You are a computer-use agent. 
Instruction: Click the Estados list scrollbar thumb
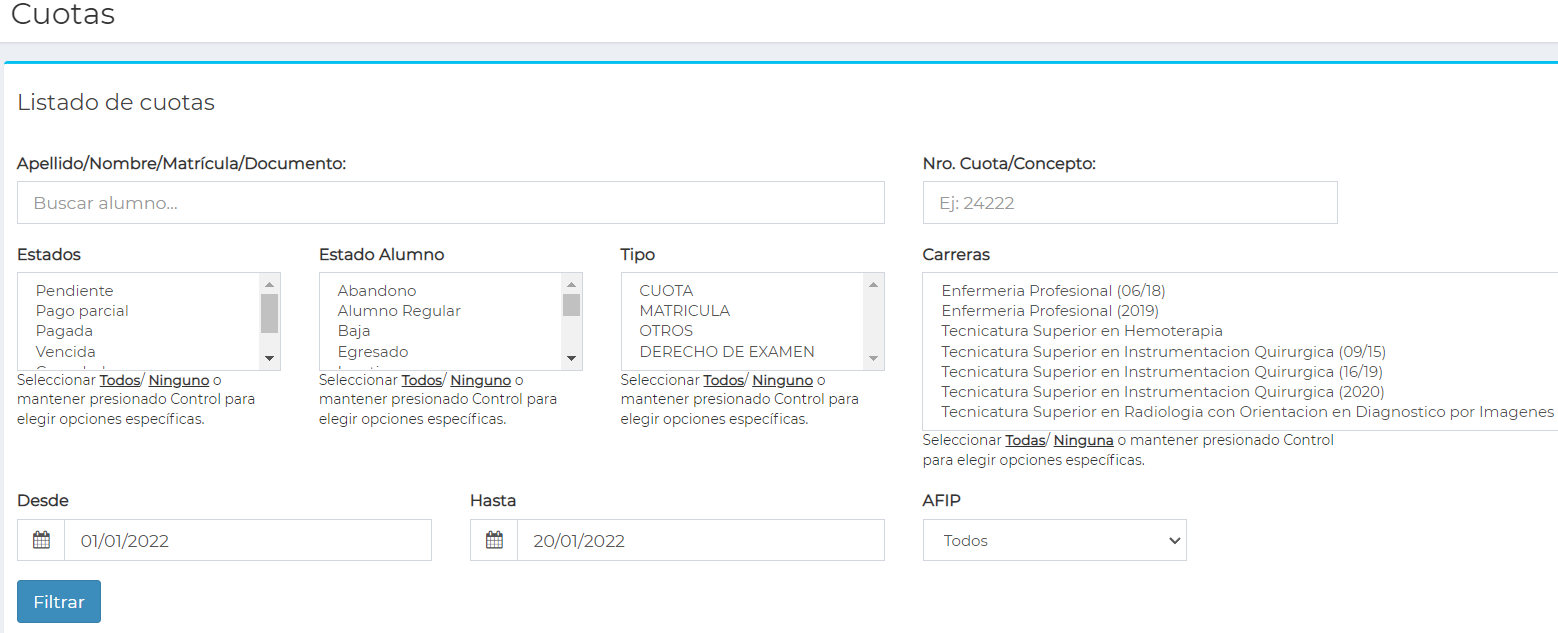(x=269, y=313)
